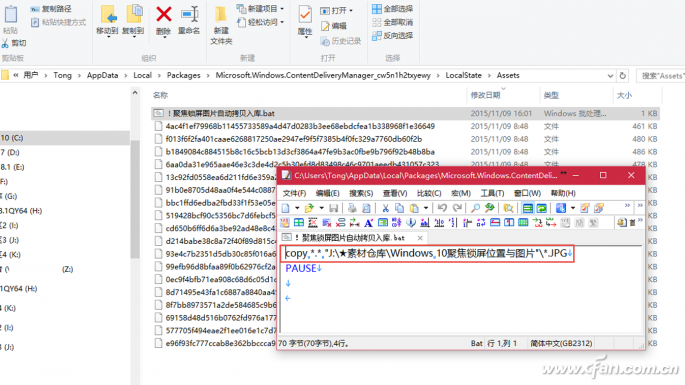Click the New Folder (新建文件夹) icon
The width and height of the screenshot is (685, 385).
(221, 15)
